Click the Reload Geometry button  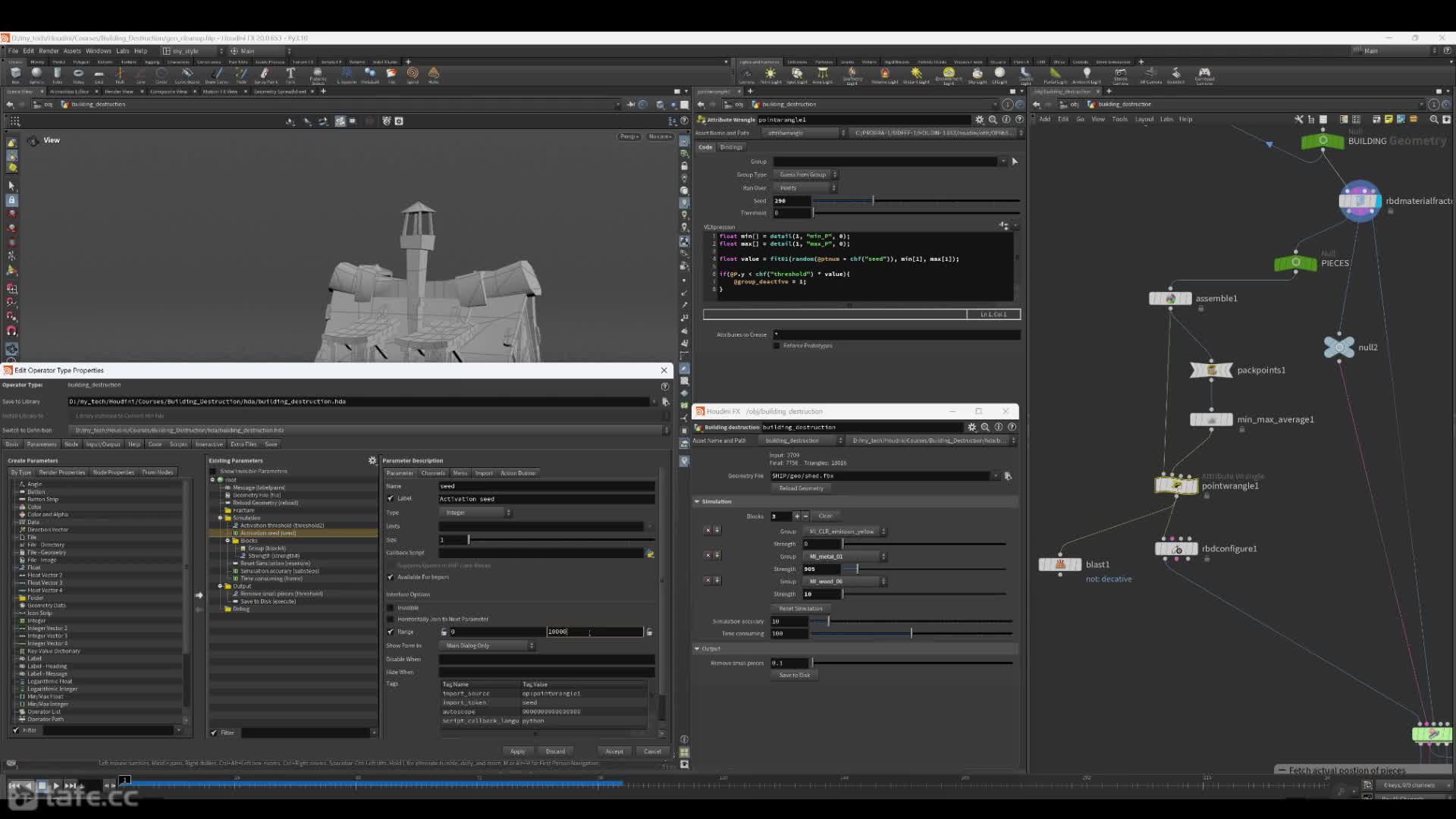click(x=801, y=488)
